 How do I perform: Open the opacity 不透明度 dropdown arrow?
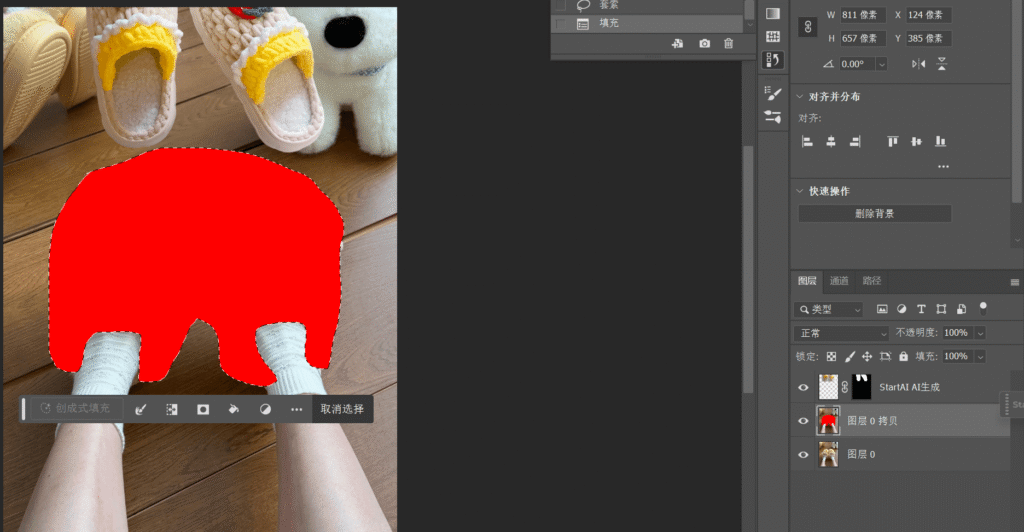click(x=980, y=333)
